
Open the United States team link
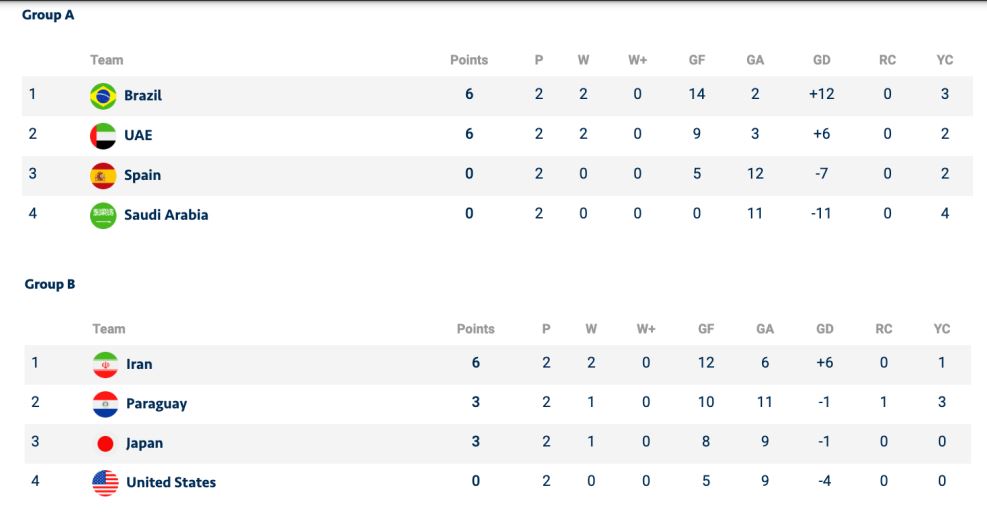171,483
